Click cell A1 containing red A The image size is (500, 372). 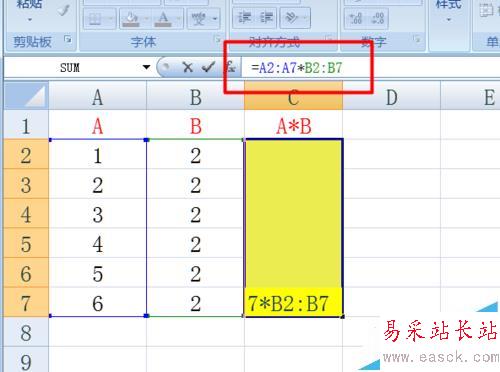point(98,125)
